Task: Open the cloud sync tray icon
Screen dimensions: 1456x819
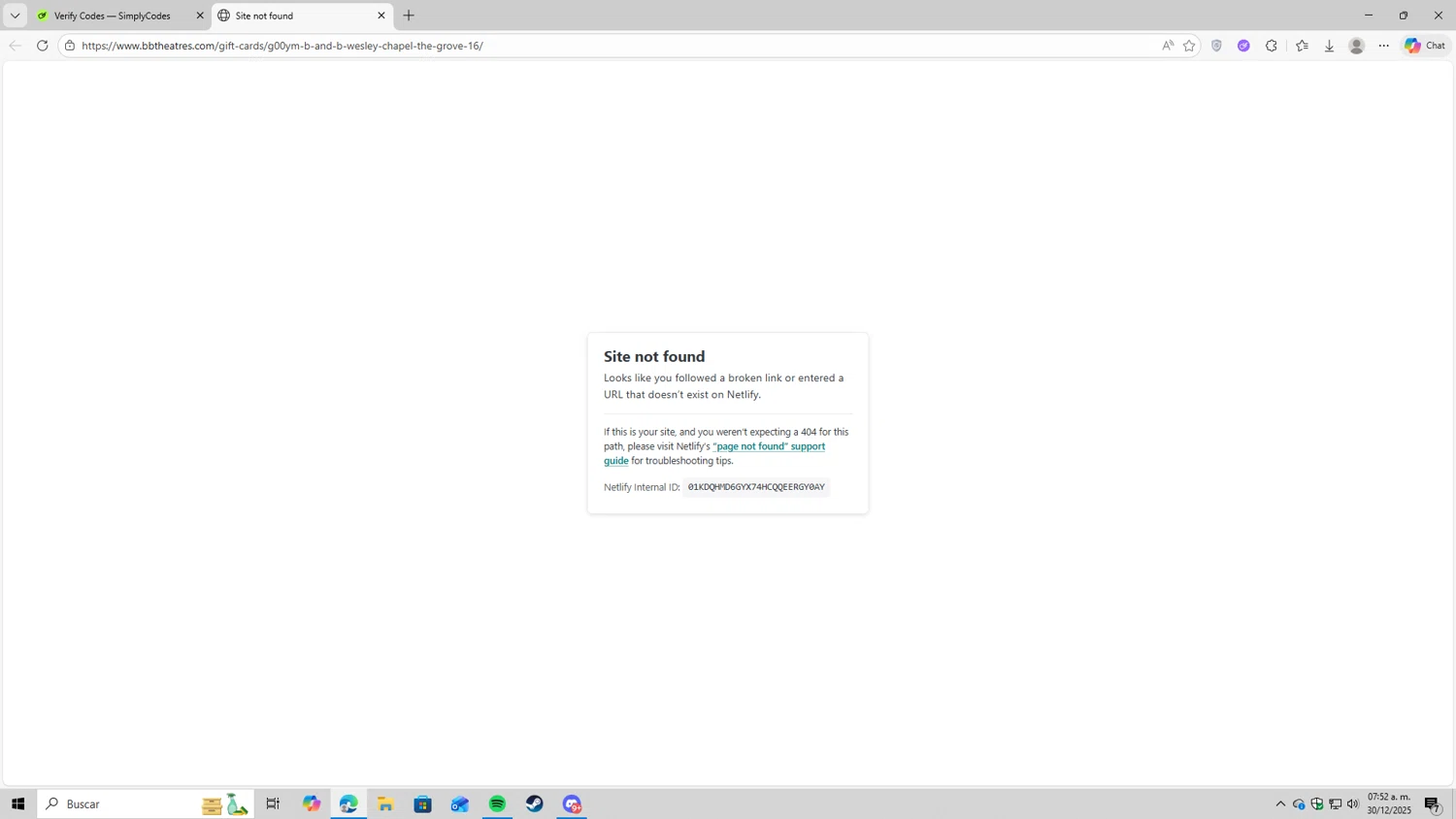Action: tap(1299, 803)
